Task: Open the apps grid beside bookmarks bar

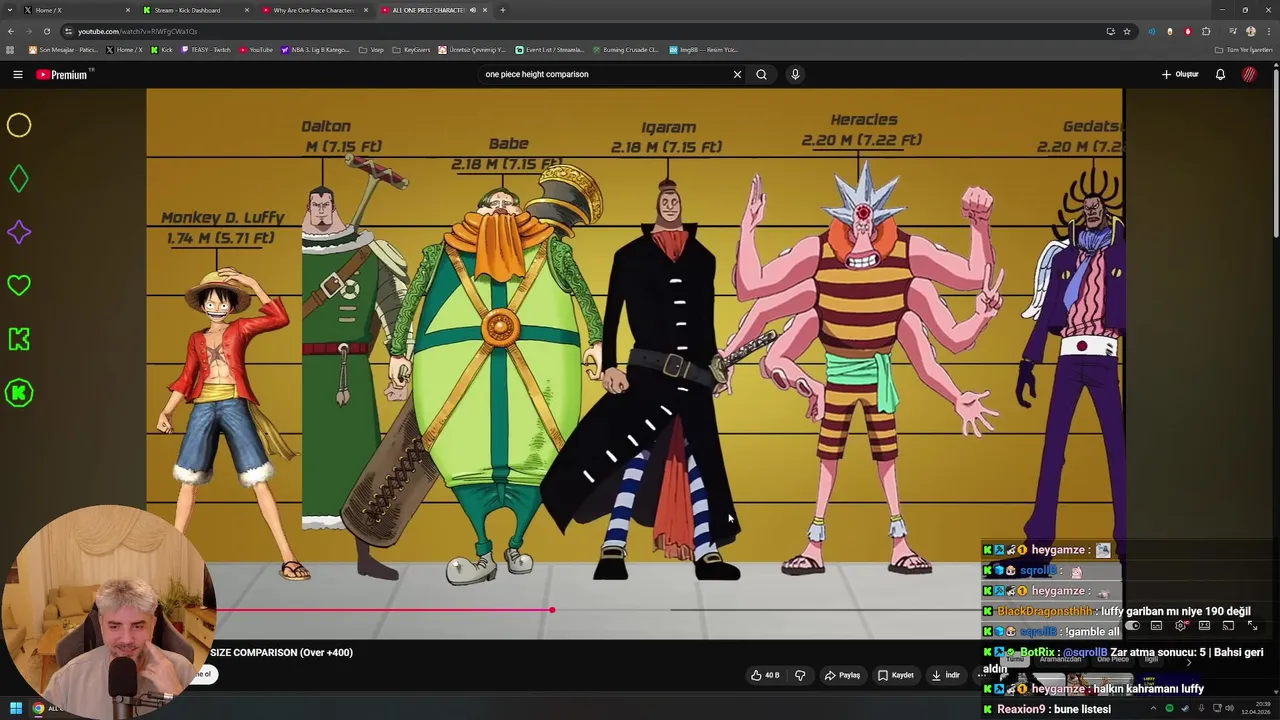Action: pyautogui.click(x=10, y=49)
